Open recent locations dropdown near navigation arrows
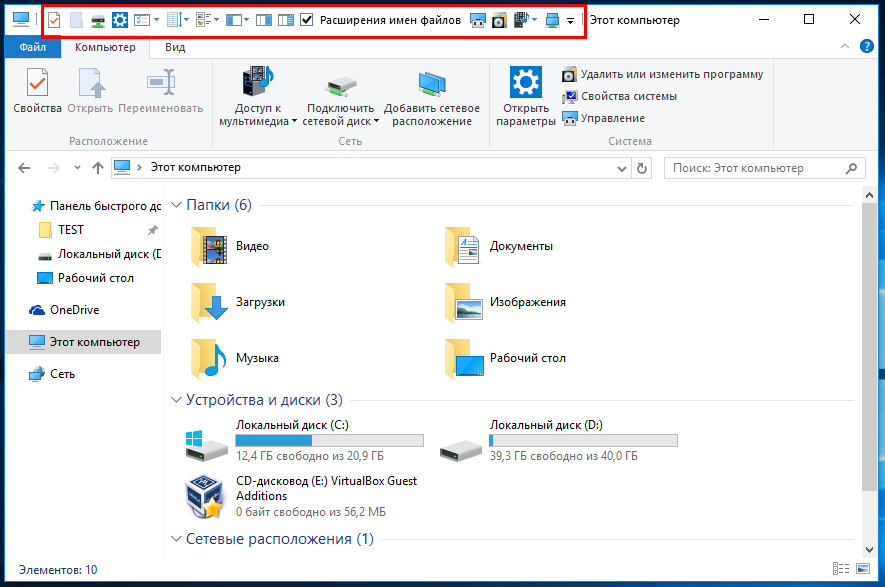885x587 pixels. pos(77,168)
